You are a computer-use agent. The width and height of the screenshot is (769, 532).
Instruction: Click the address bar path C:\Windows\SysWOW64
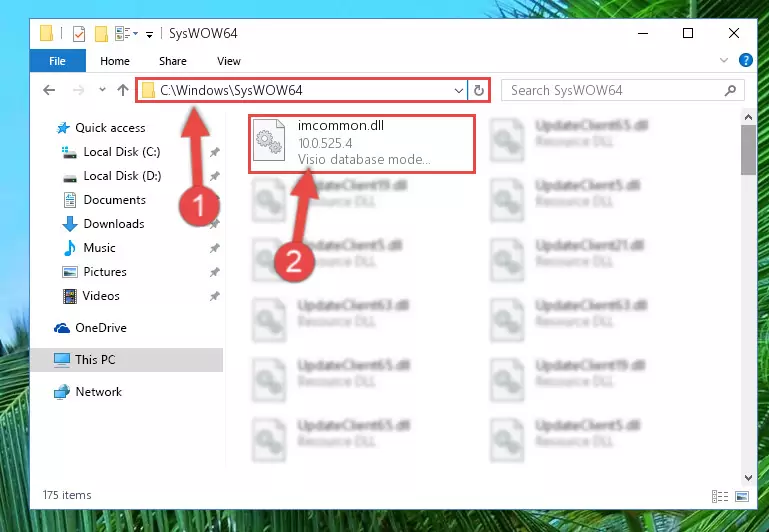231,90
